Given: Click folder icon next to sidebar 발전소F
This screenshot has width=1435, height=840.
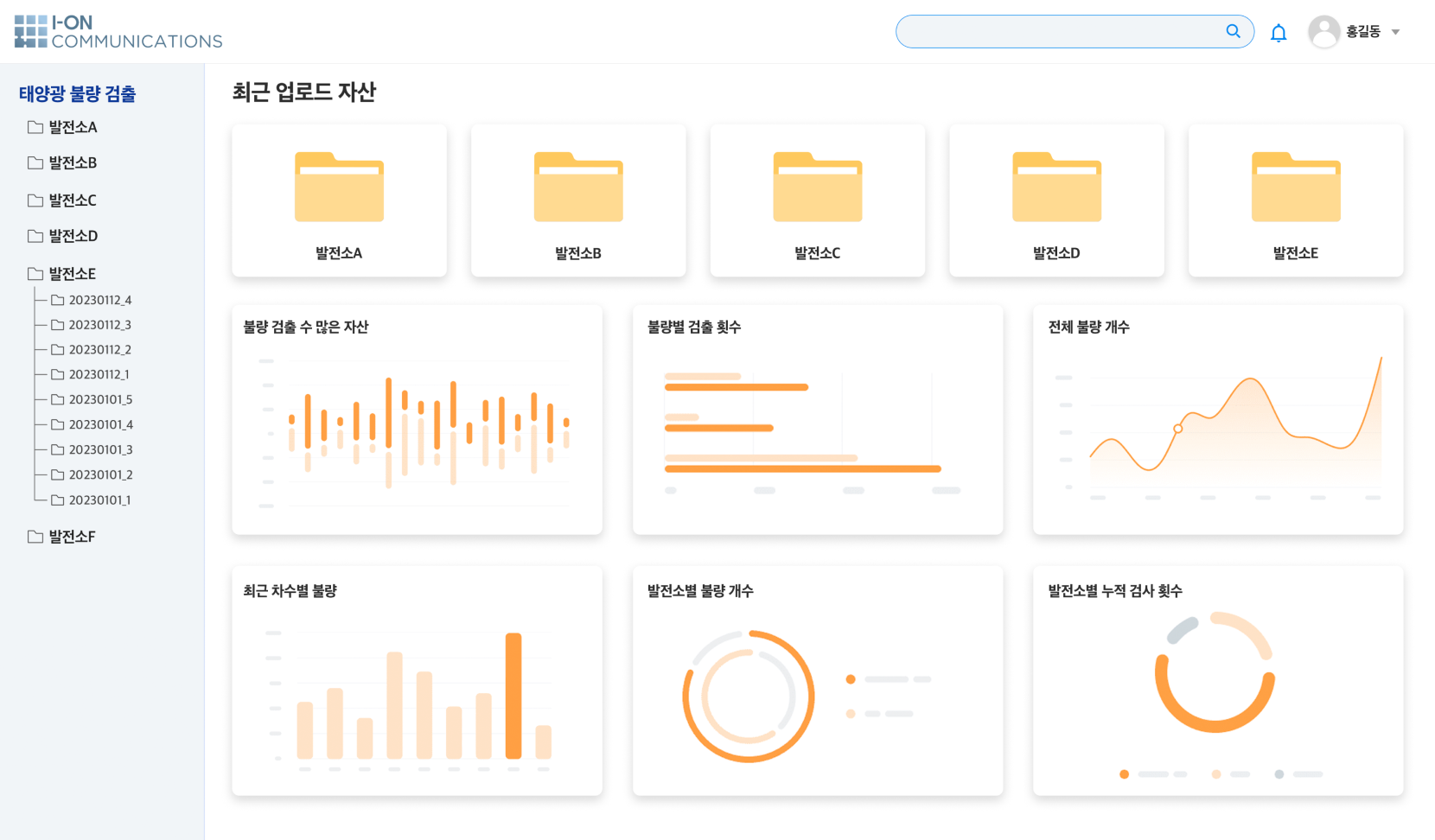Looking at the screenshot, I should click(x=35, y=536).
